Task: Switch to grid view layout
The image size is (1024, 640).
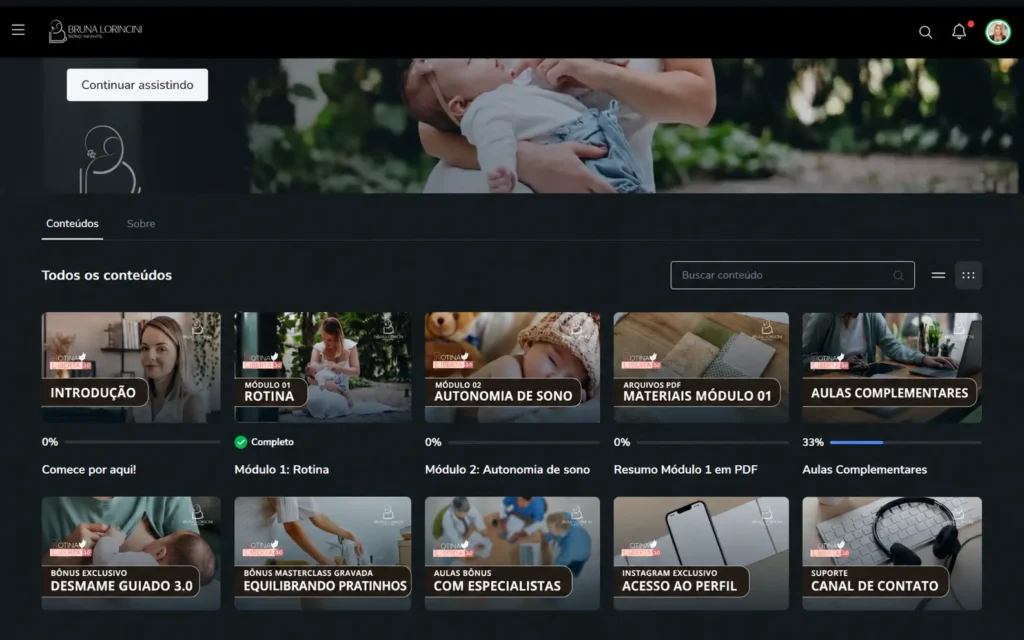Action: (968, 276)
